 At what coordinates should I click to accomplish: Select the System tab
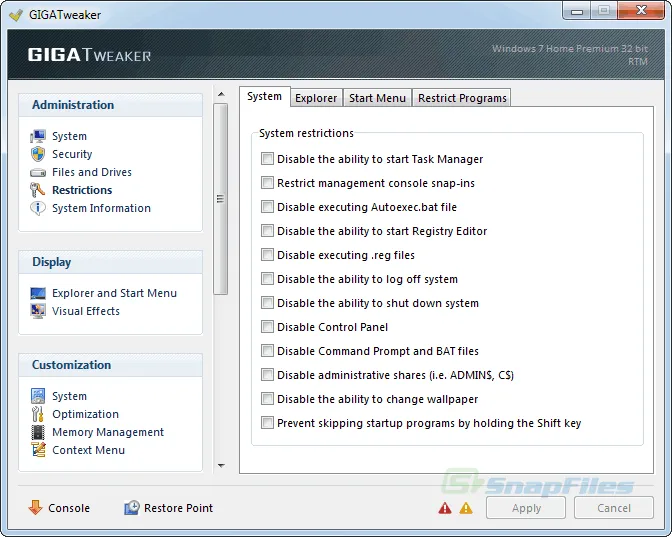coord(264,96)
